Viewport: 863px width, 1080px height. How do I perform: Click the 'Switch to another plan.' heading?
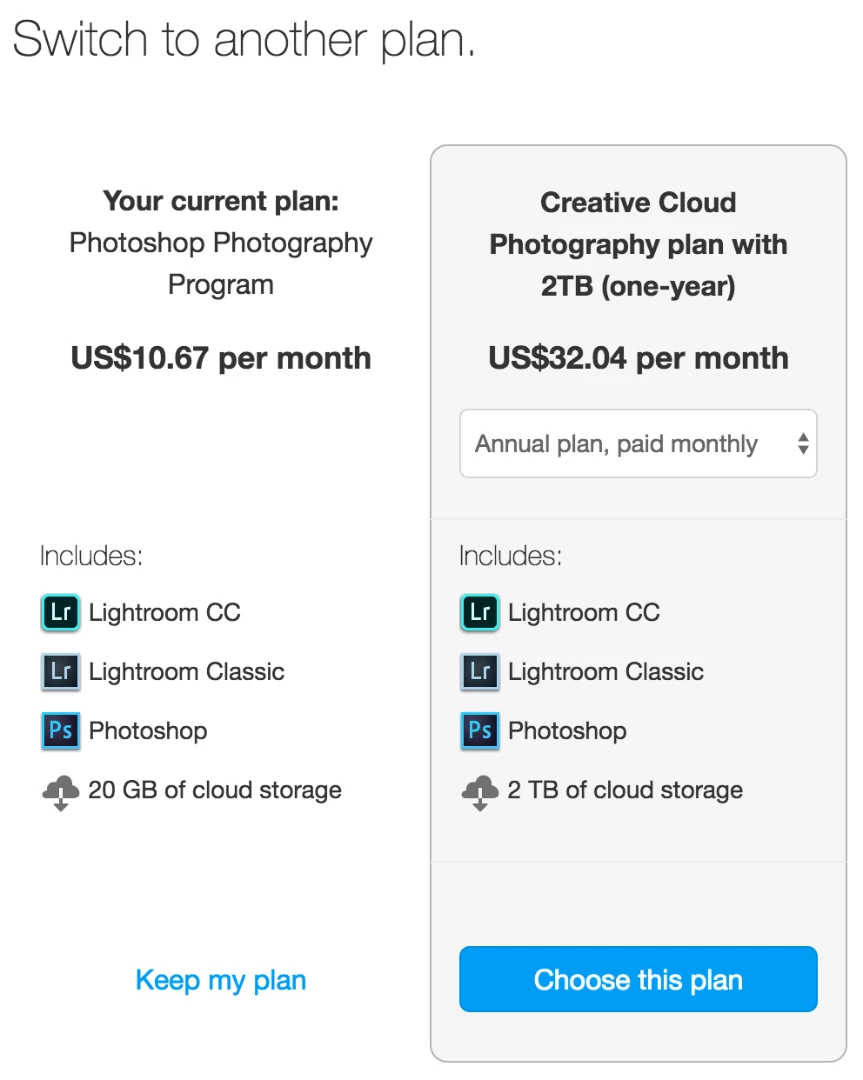click(243, 40)
